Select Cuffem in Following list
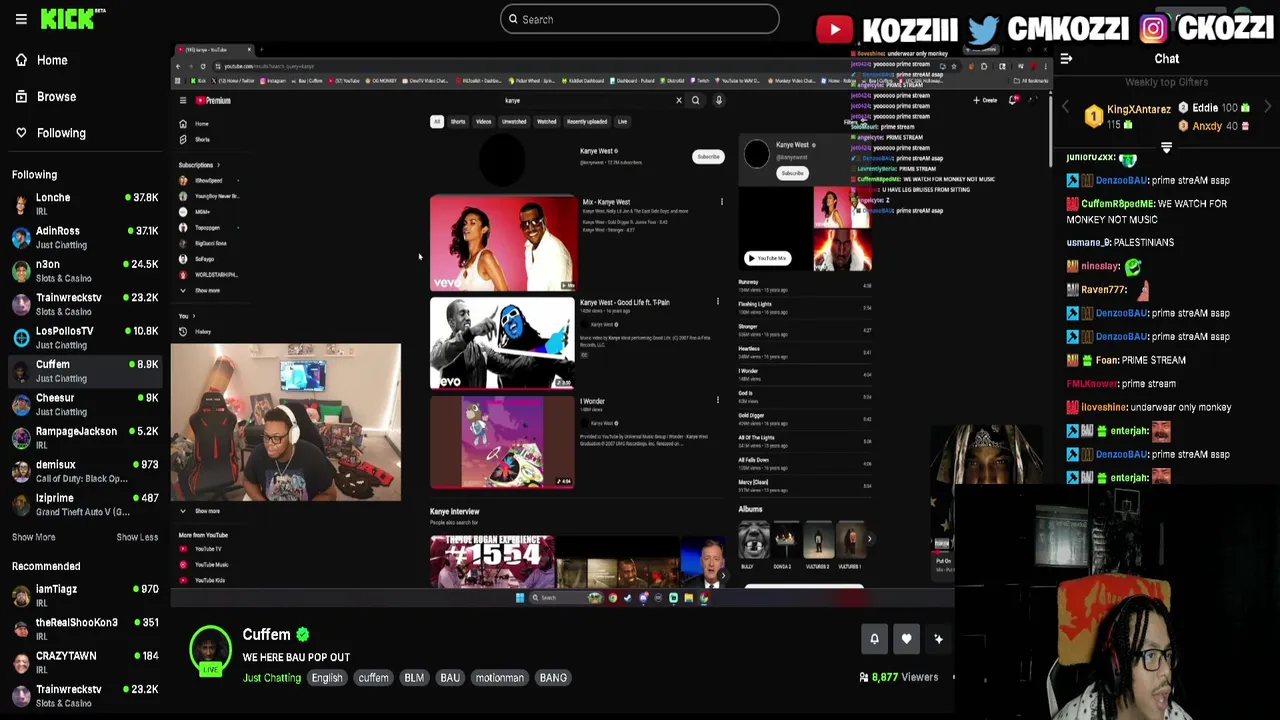This screenshot has height=720, width=1280. [x=85, y=371]
